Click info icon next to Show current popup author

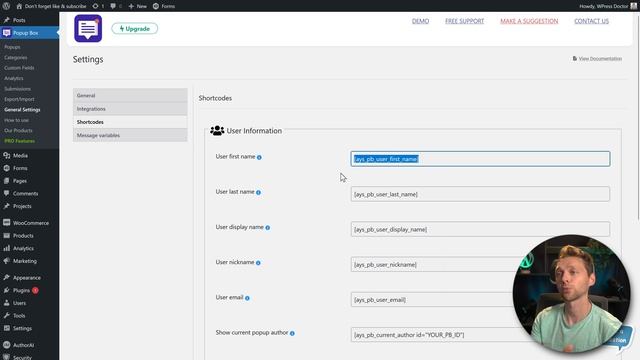(292, 333)
